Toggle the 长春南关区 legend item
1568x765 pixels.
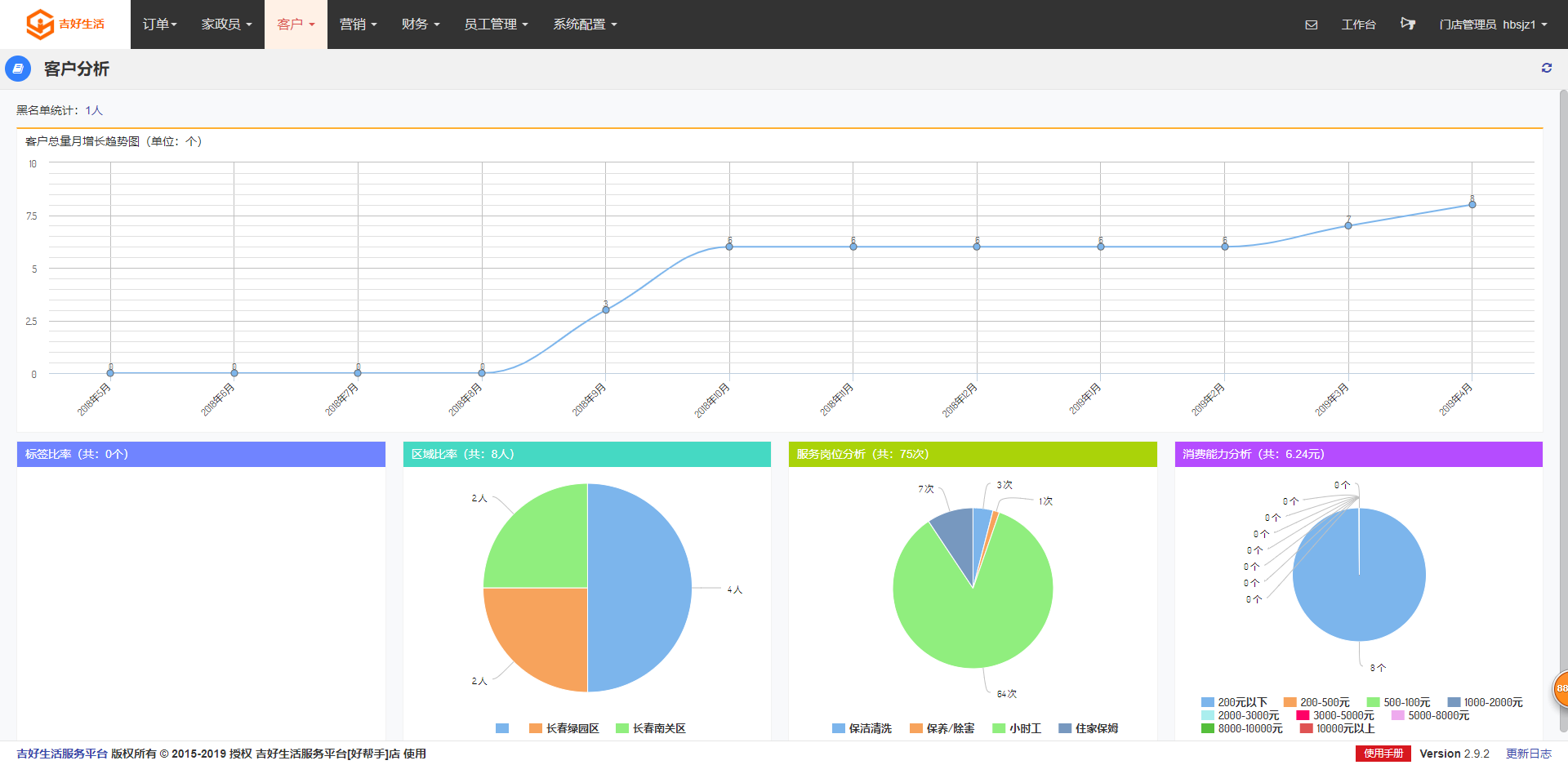[x=651, y=728]
